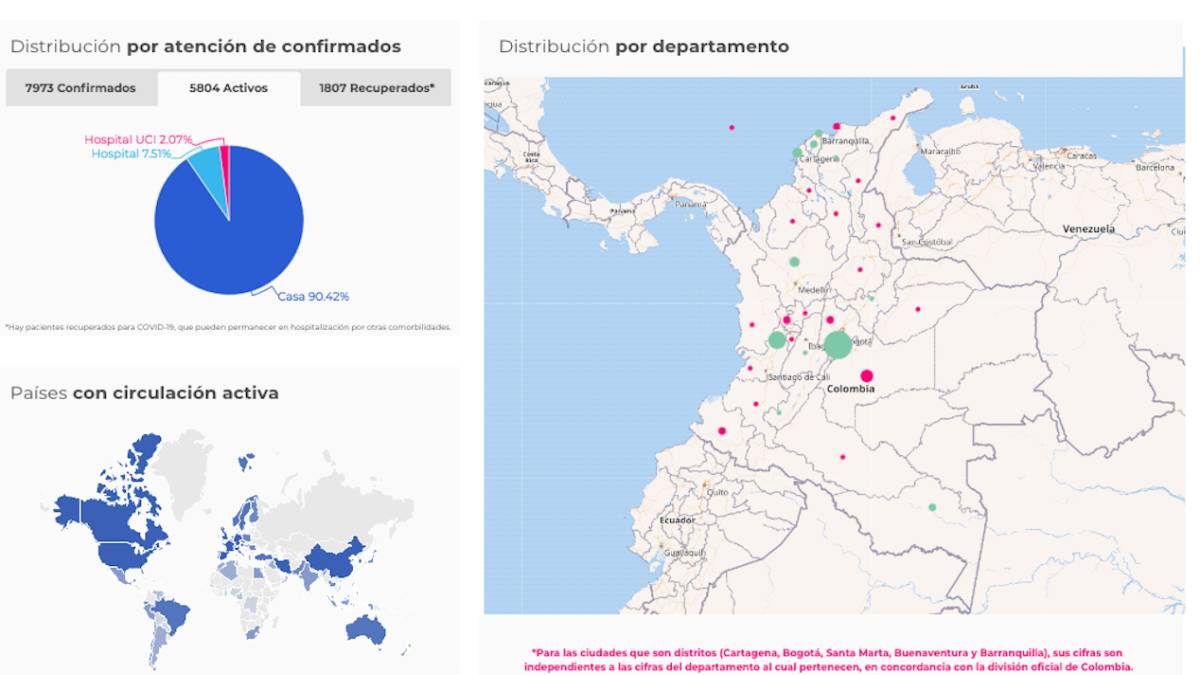1200x675 pixels.
Task: Switch to the 7973 Confirmados tab
Action: pos(80,88)
